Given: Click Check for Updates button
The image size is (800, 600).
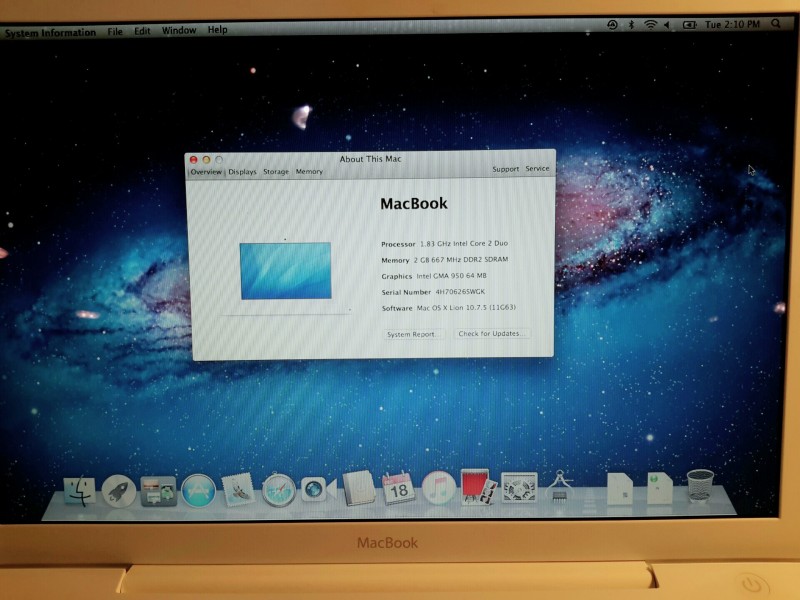Looking at the screenshot, I should (x=491, y=334).
